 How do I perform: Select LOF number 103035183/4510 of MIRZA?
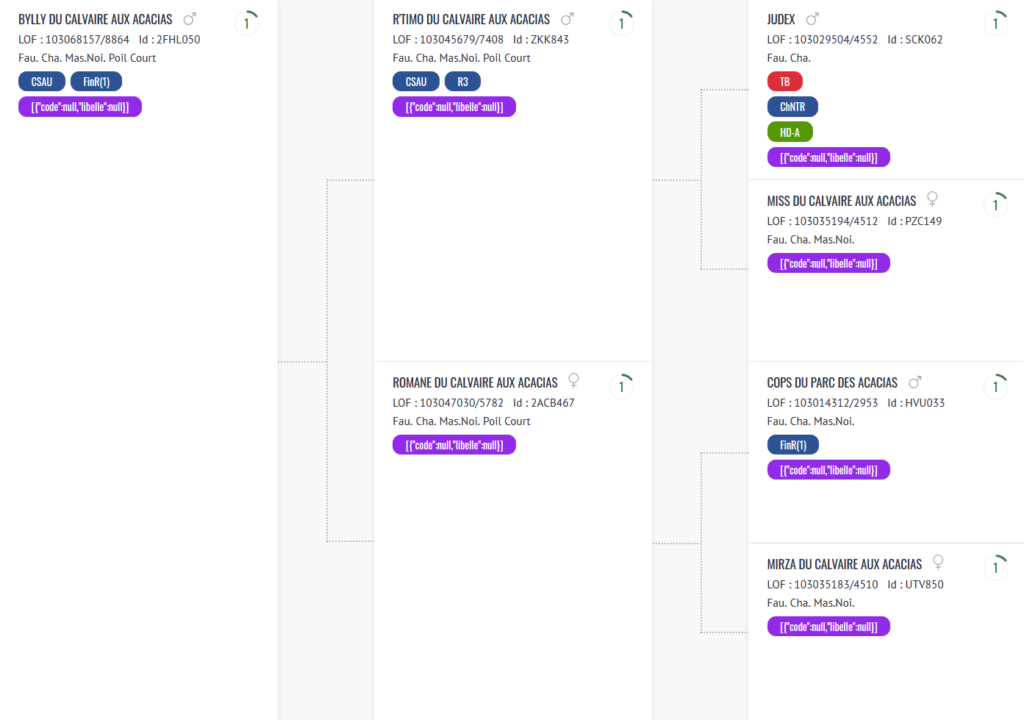pos(835,585)
